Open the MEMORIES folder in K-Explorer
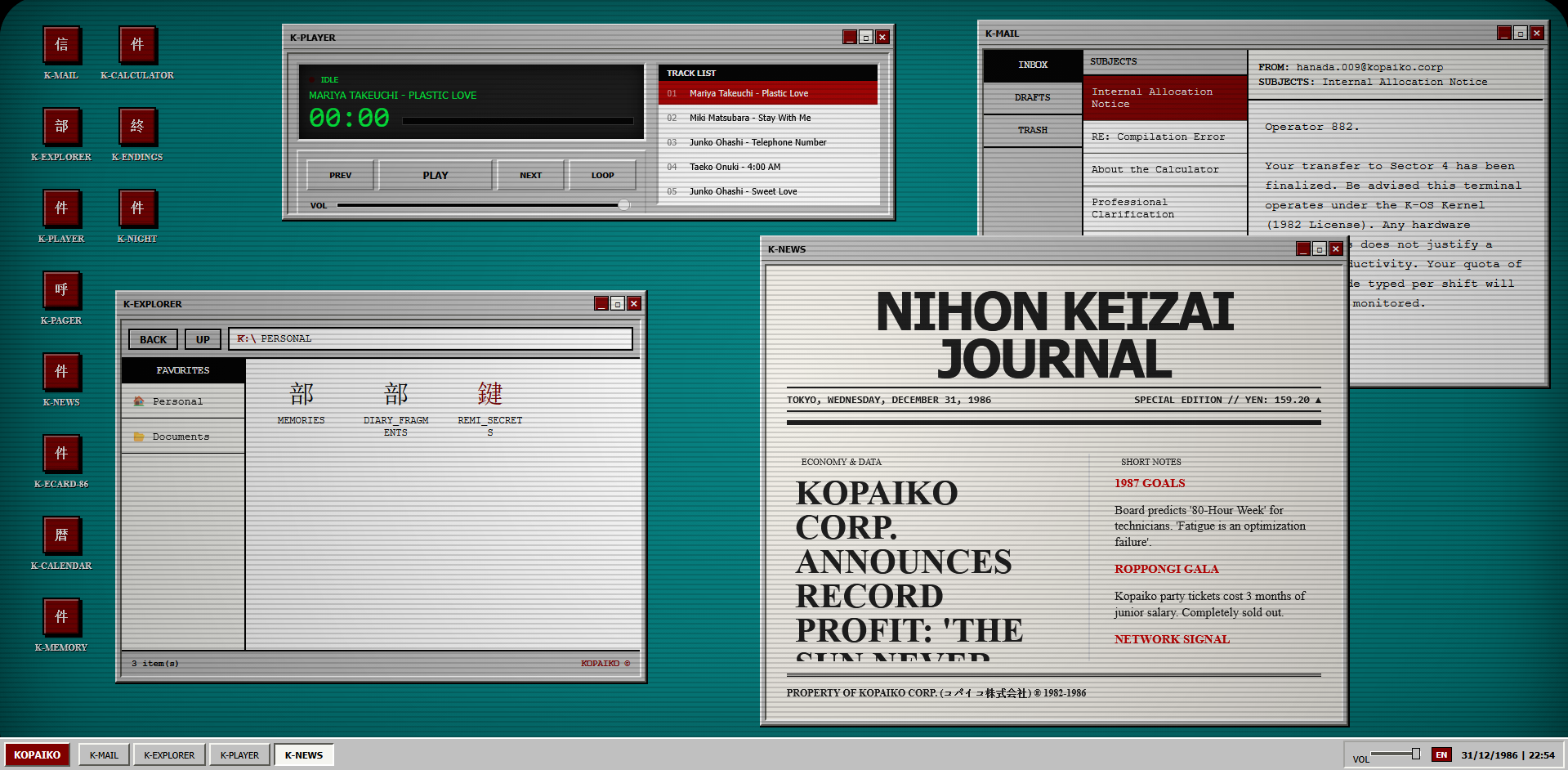1568x770 pixels. click(301, 402)
